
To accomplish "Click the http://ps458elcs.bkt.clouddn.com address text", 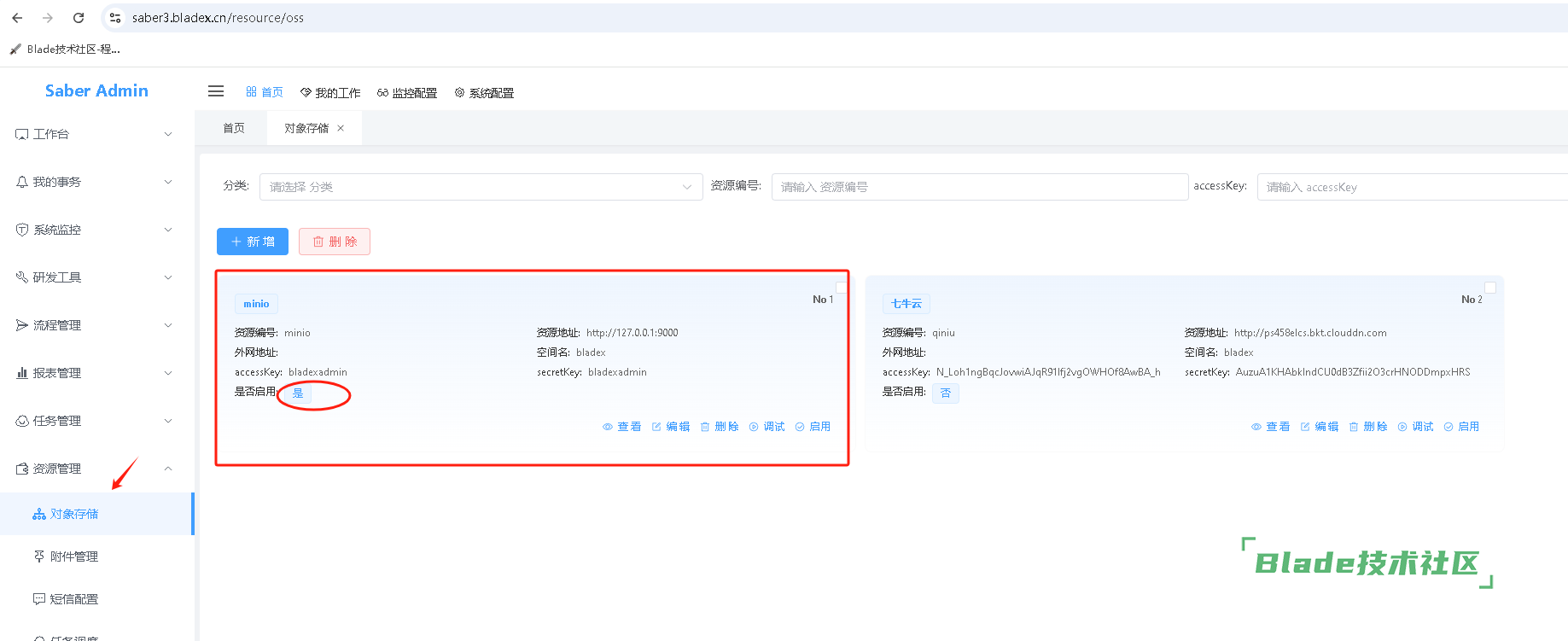I will (x=1310, y=333).
